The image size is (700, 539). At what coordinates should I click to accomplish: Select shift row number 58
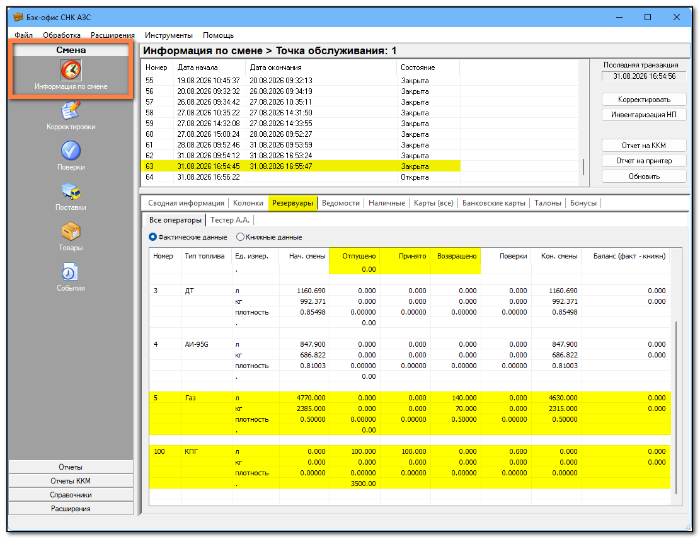pos(300,113)
